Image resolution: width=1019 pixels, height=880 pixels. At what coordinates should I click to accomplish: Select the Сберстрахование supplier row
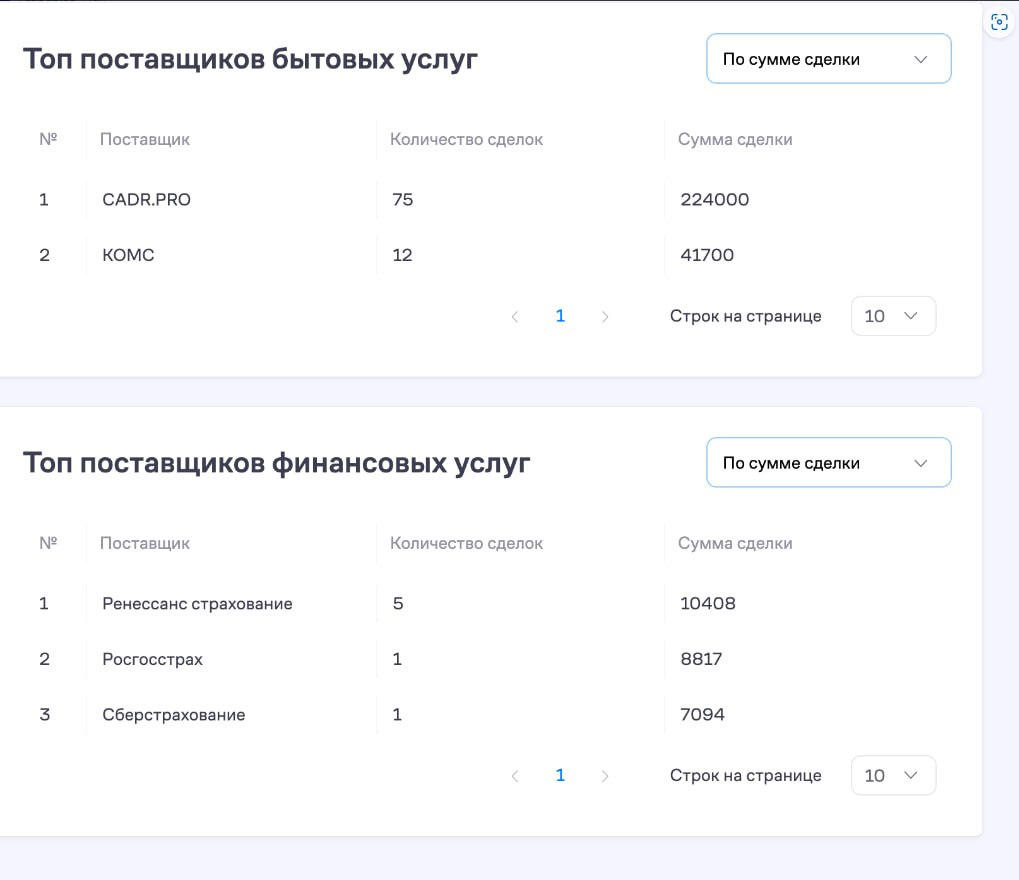173,715
